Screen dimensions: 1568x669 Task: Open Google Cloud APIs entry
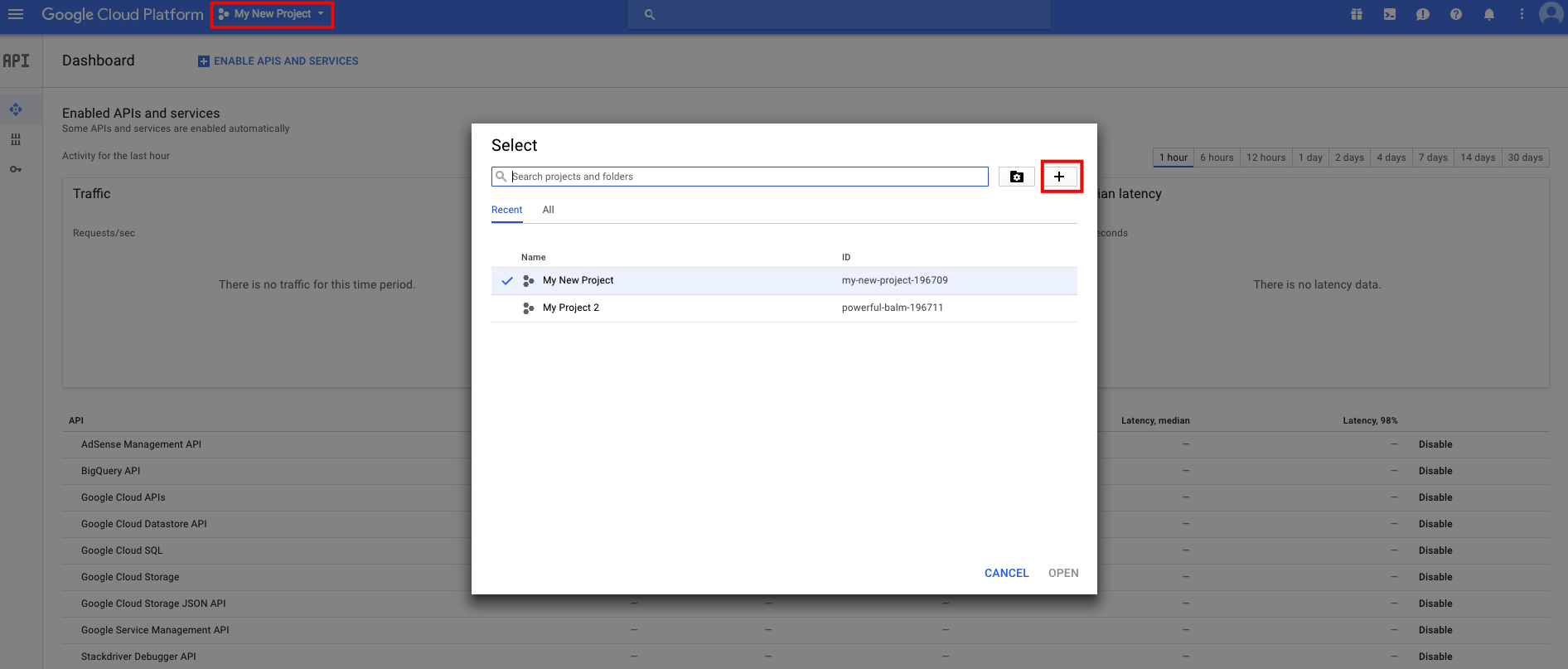coord(123,497)
